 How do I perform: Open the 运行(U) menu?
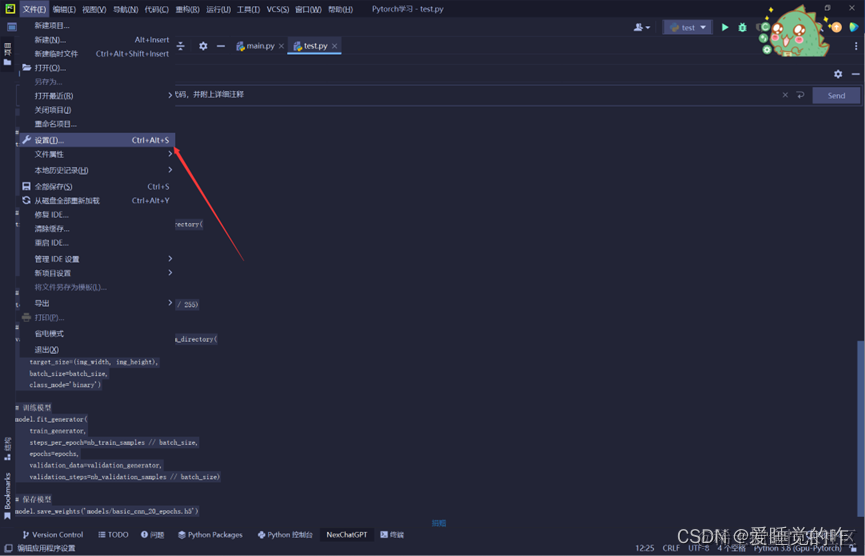[x=218, y=9]
